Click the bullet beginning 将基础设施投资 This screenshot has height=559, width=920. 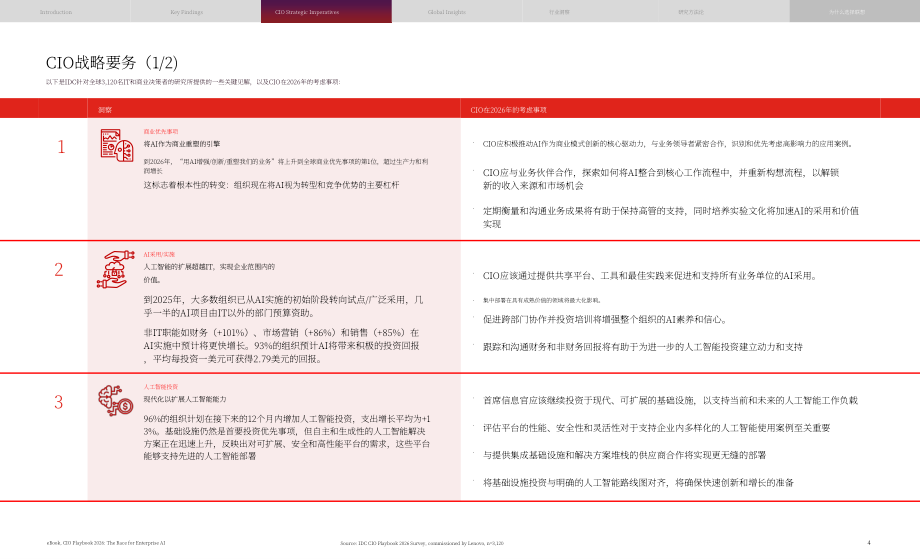click(x=638, y=483)
